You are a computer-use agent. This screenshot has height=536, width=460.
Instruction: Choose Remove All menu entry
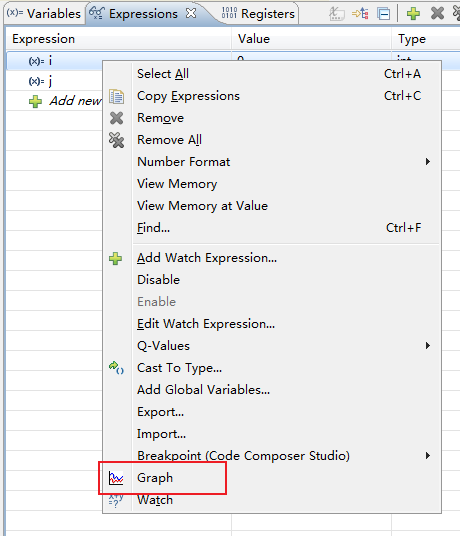click(x=272, y=140)
